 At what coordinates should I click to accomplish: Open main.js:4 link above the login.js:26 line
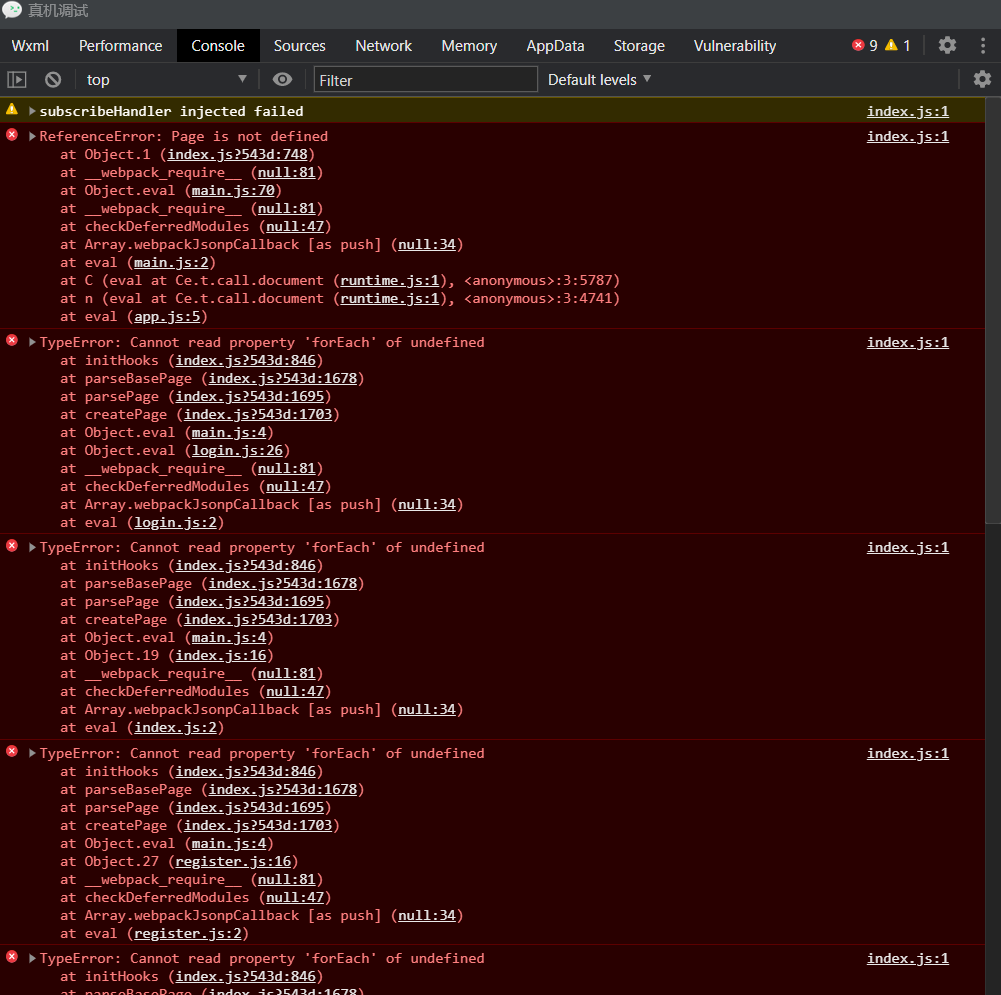click(x=229, y=433)
